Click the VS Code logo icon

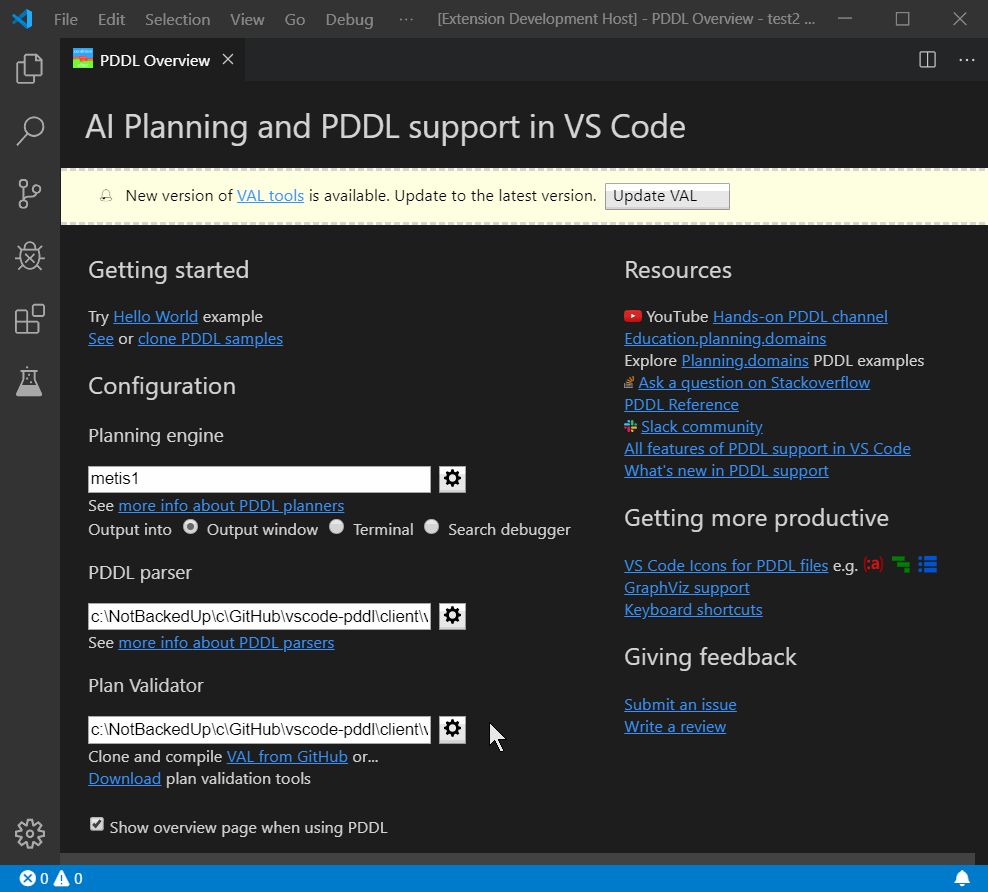point(23,19)
